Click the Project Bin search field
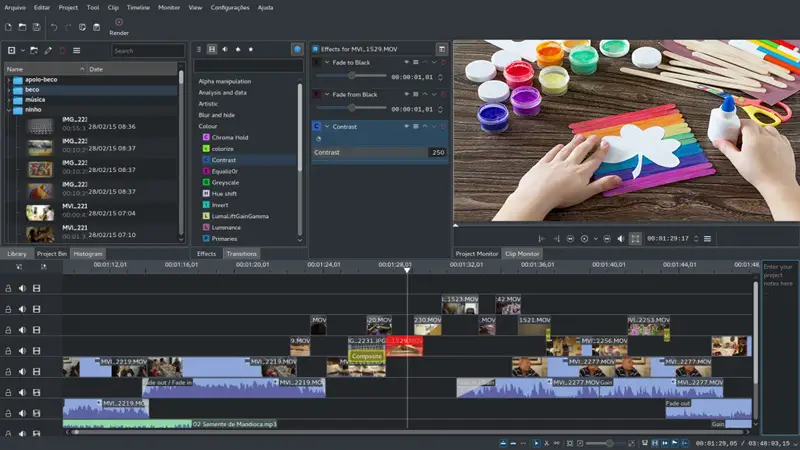800x450 pixels. pos(148,50)
